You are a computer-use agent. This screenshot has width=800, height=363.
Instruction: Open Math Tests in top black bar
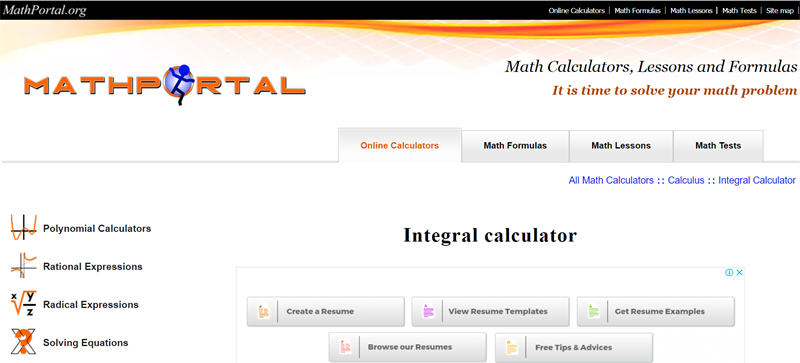(x=739, y=10)
